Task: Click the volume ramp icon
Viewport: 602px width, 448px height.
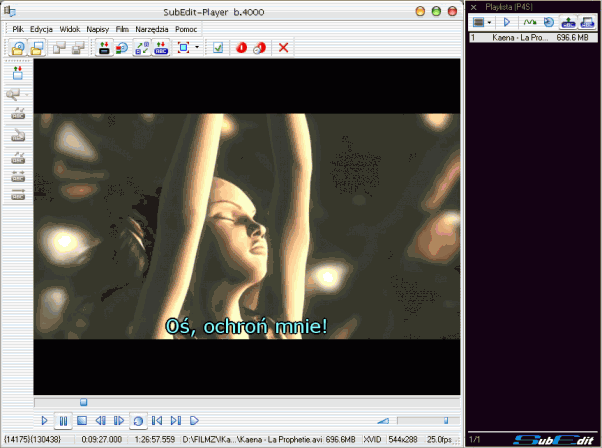Action: click(x=383, y=421)
